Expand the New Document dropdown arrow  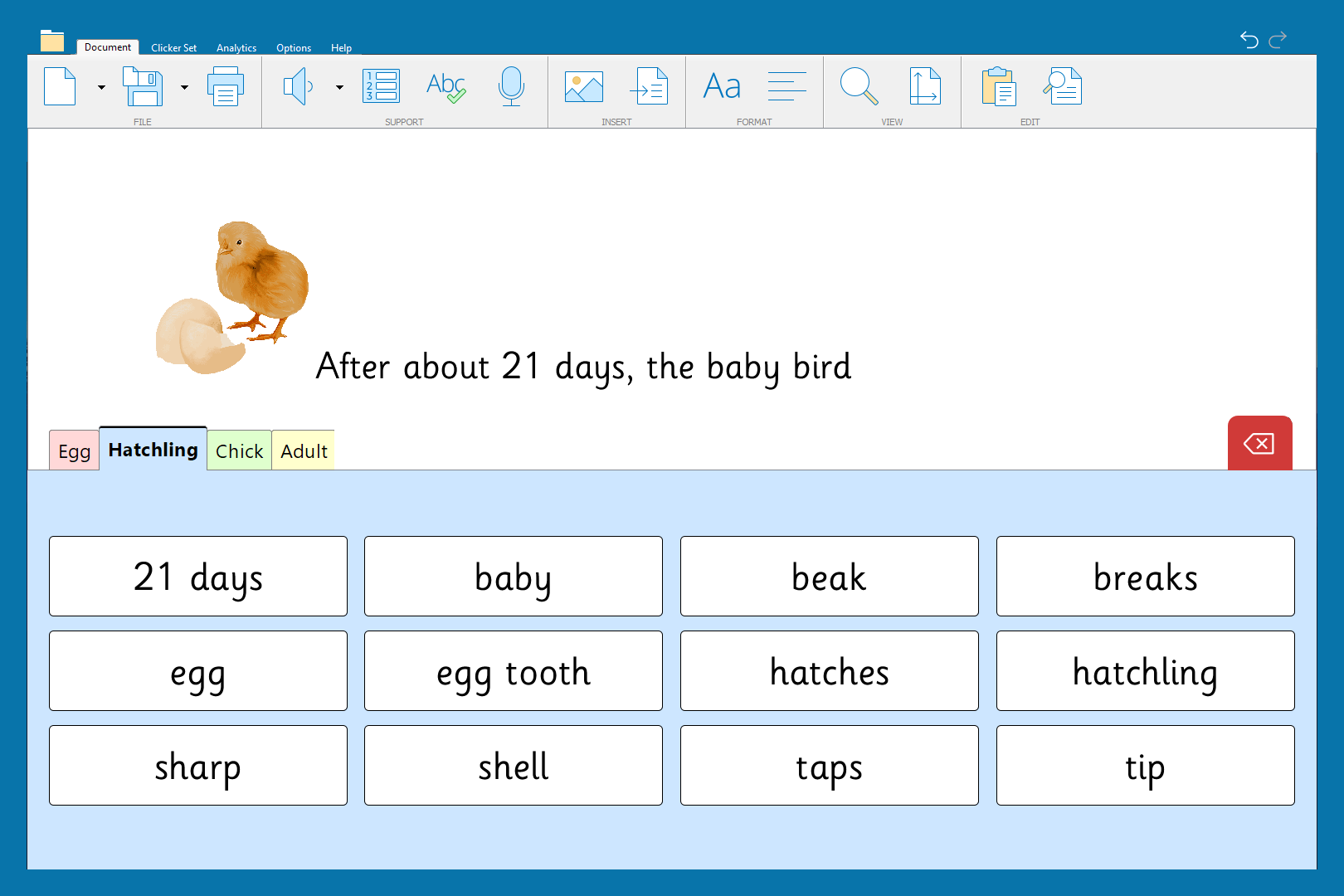tap(101, 87)
